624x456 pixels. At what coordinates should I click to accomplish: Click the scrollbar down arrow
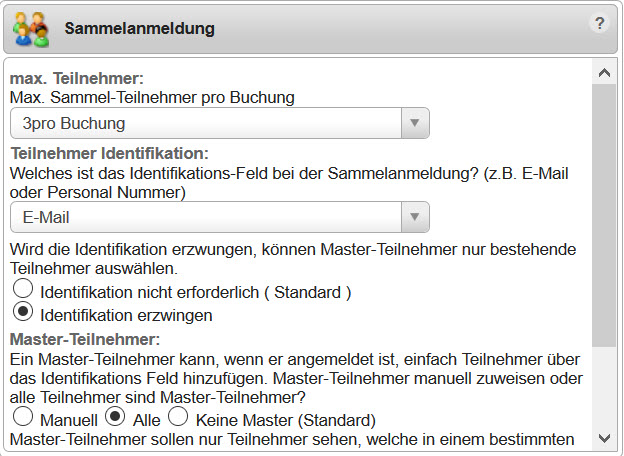604,438
